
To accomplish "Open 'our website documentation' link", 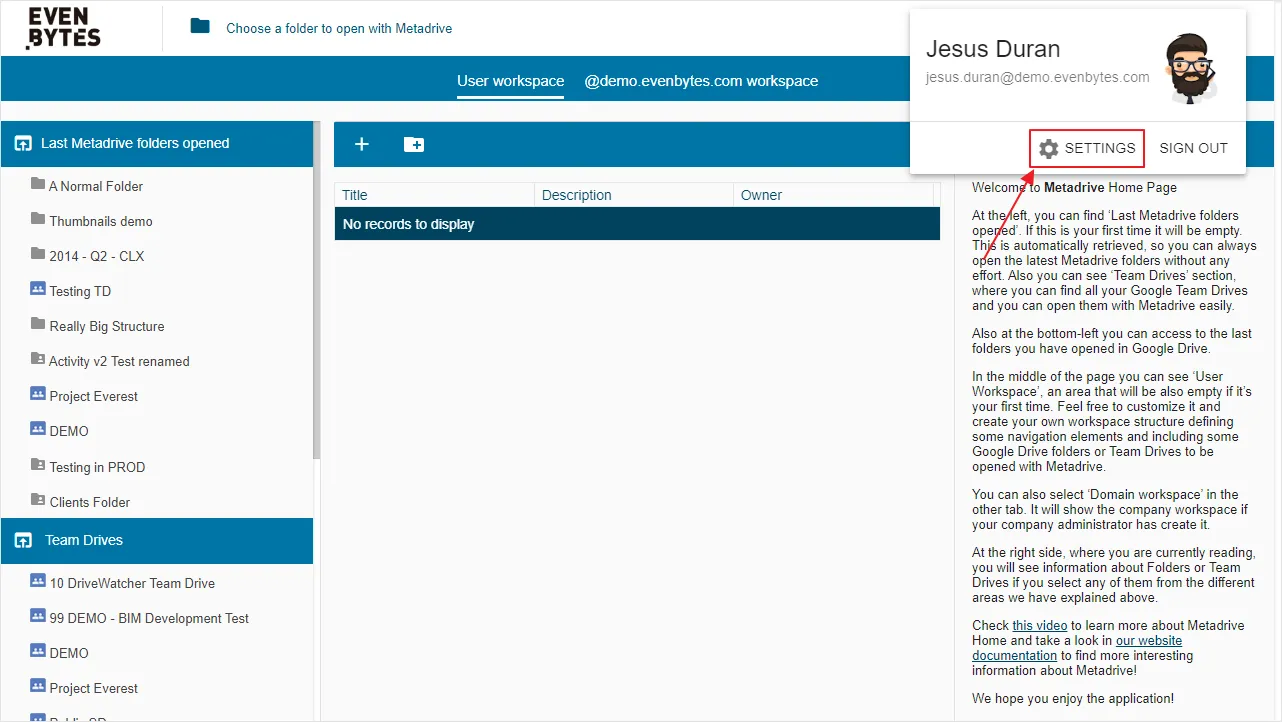I will pyautogui.click(x=1077, y=648).
